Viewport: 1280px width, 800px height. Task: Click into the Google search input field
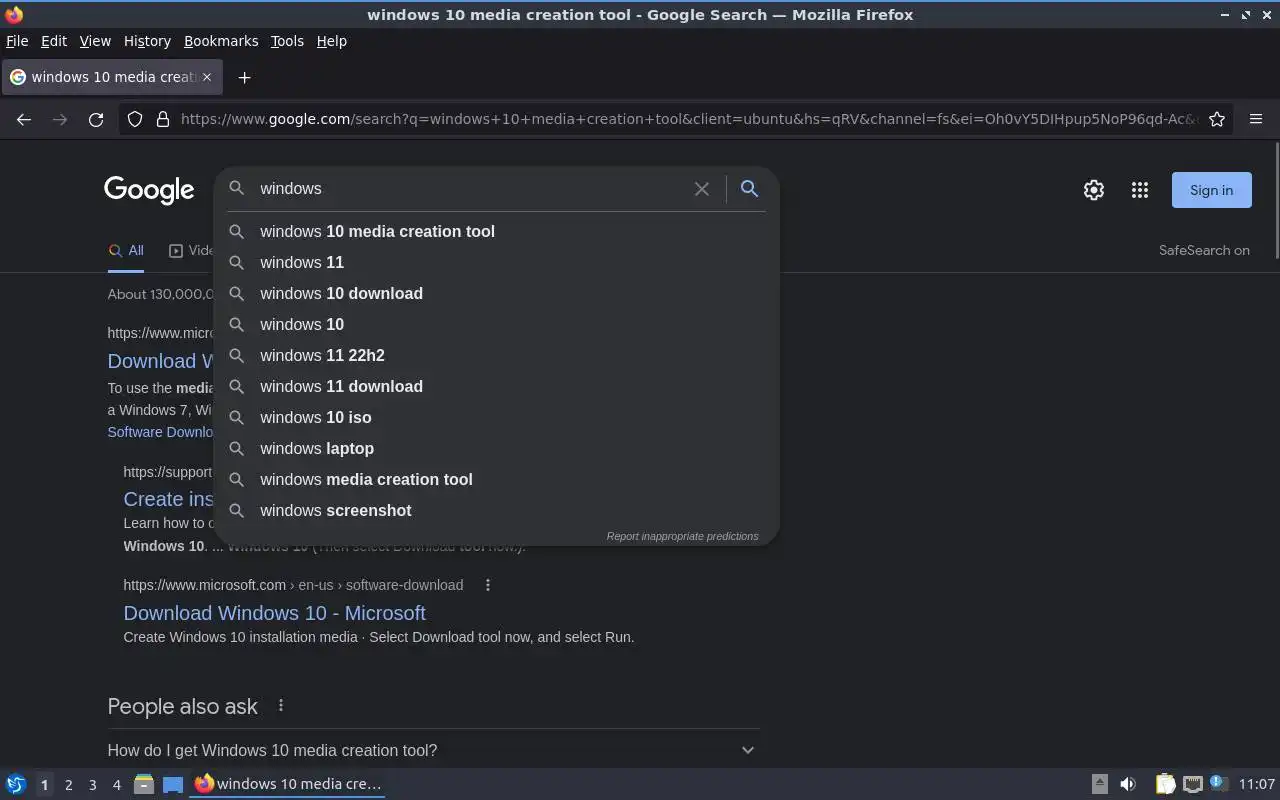click(x=470, y=188)
